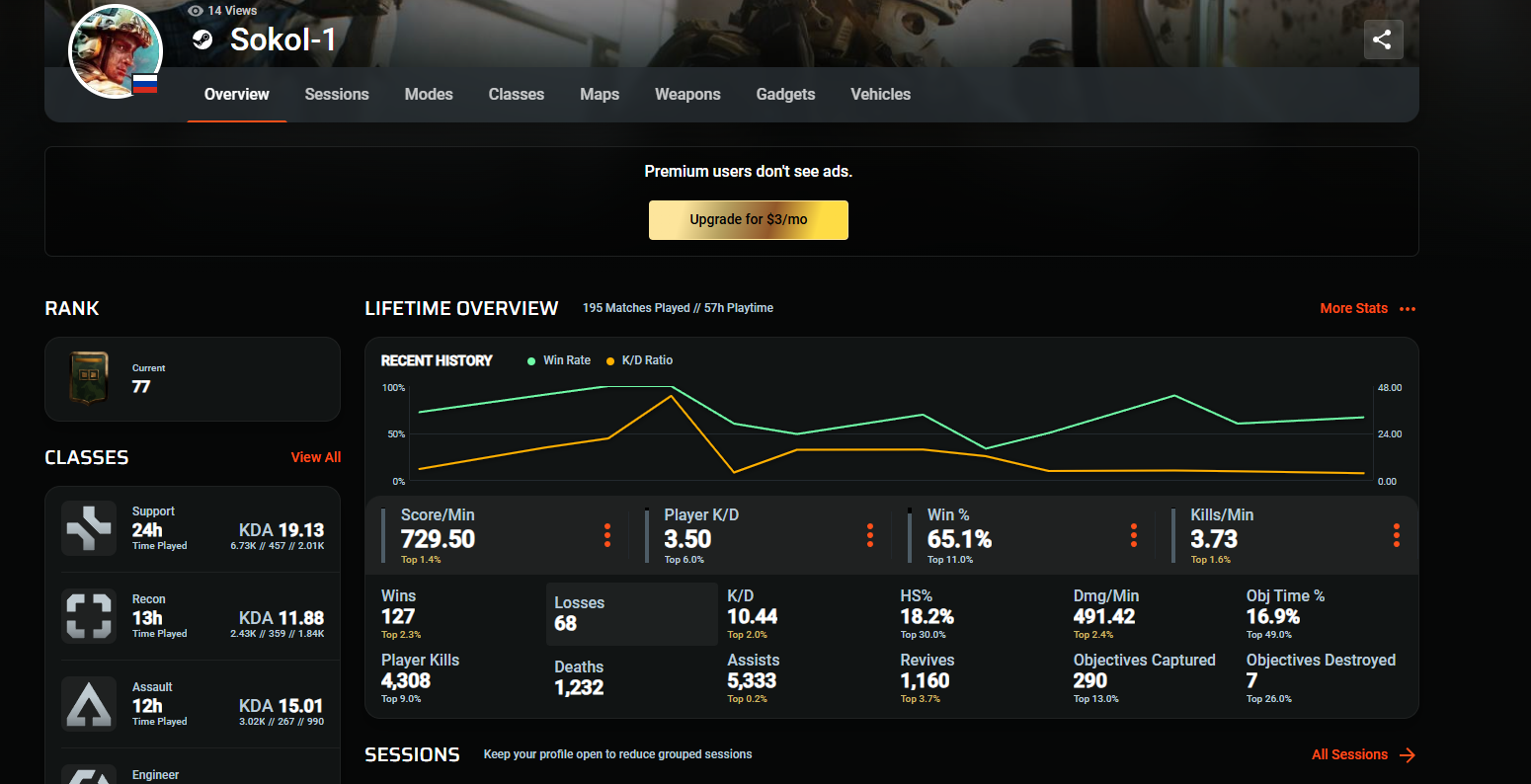Click the Score/Min 729.50 value
Image resolution: width=1531 pixels, height=784 pixels.
pos(438,540)
